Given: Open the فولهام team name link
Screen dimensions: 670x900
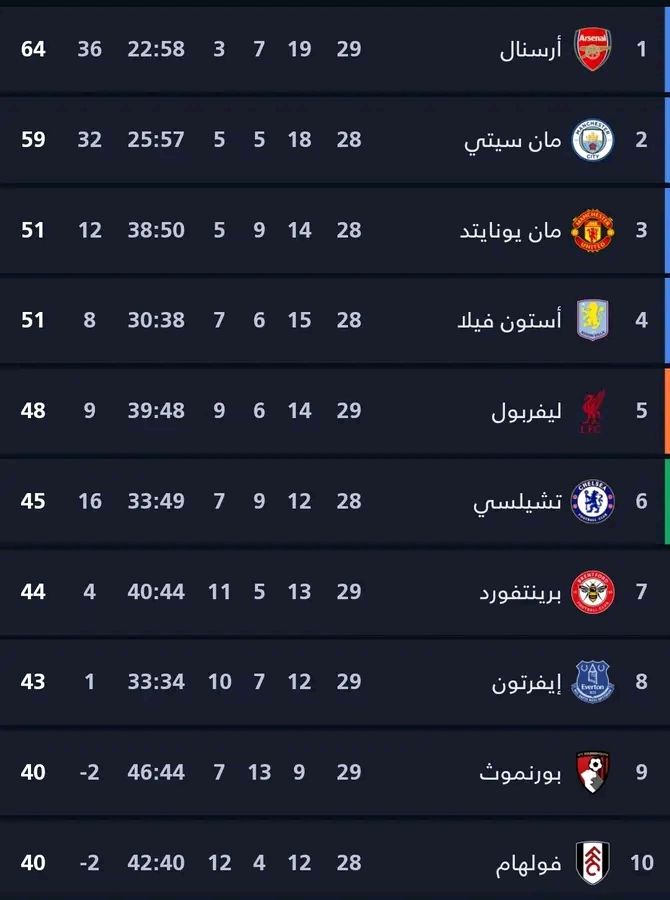Looking at the screenshot, I should point(528,863).
